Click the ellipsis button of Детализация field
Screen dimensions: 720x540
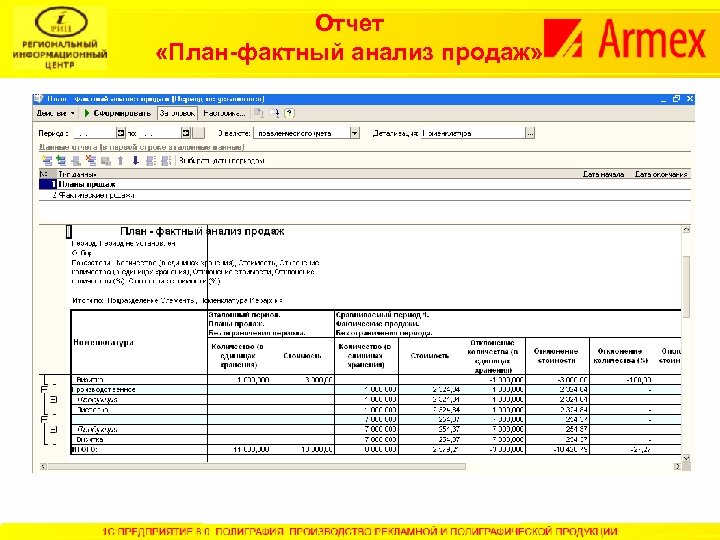click(x=530, y=133)
